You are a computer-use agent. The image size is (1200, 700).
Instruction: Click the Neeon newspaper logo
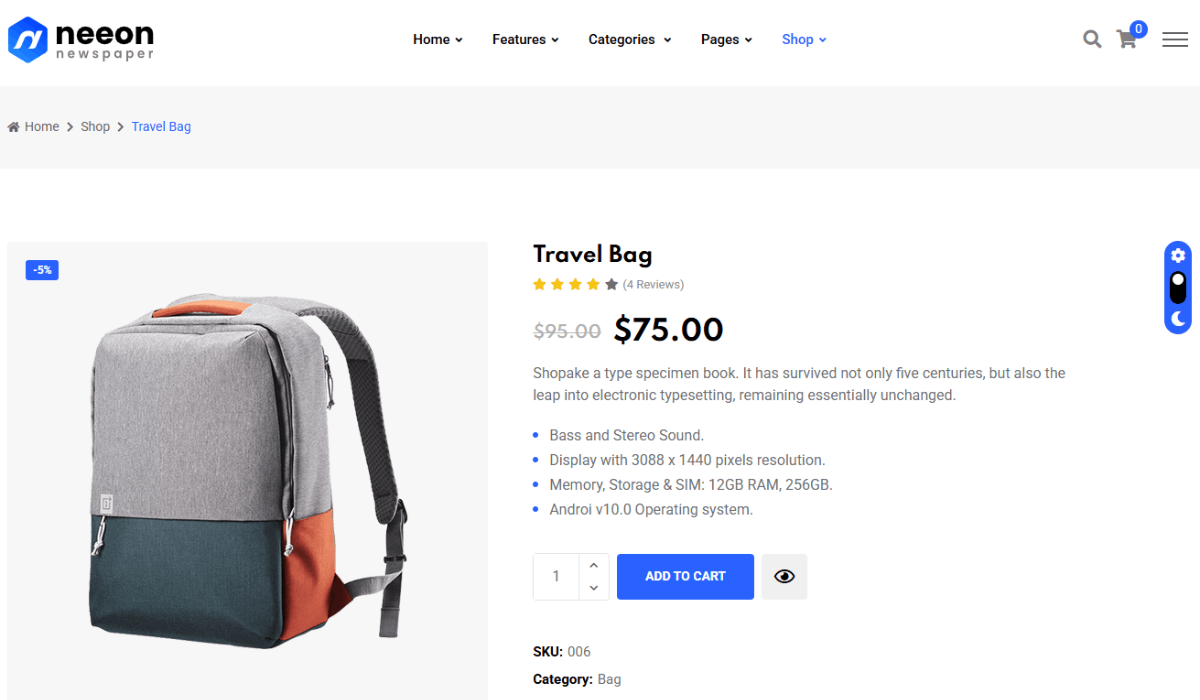coord(81,39)
